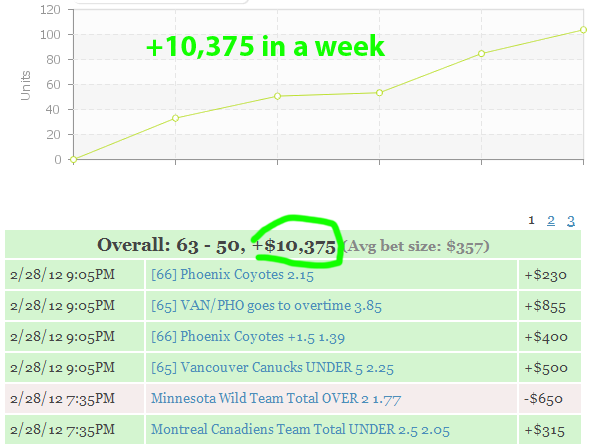Go to results page 3
The width and height of the screenshot is (589, 446).
point(571,220)
